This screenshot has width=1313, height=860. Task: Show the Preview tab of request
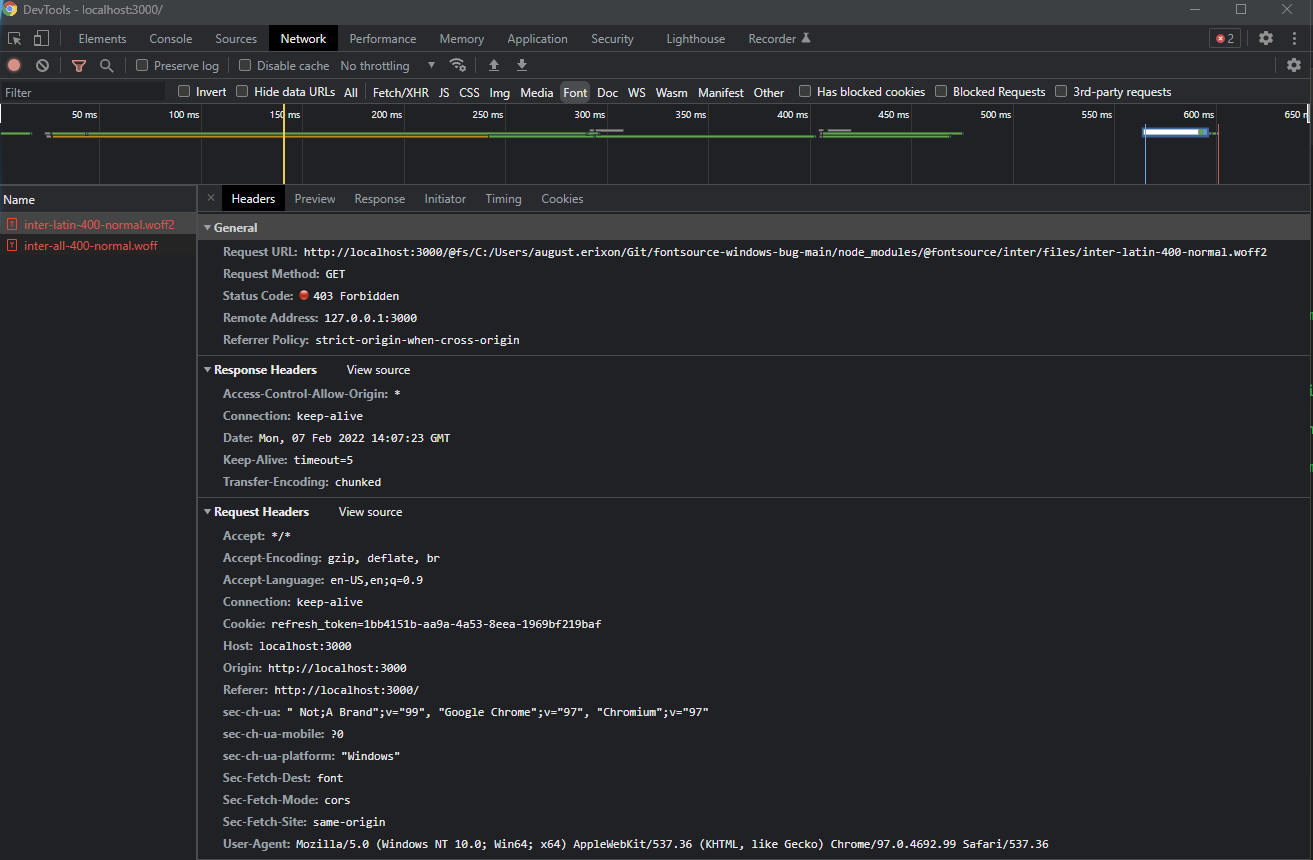click(315, 199)
